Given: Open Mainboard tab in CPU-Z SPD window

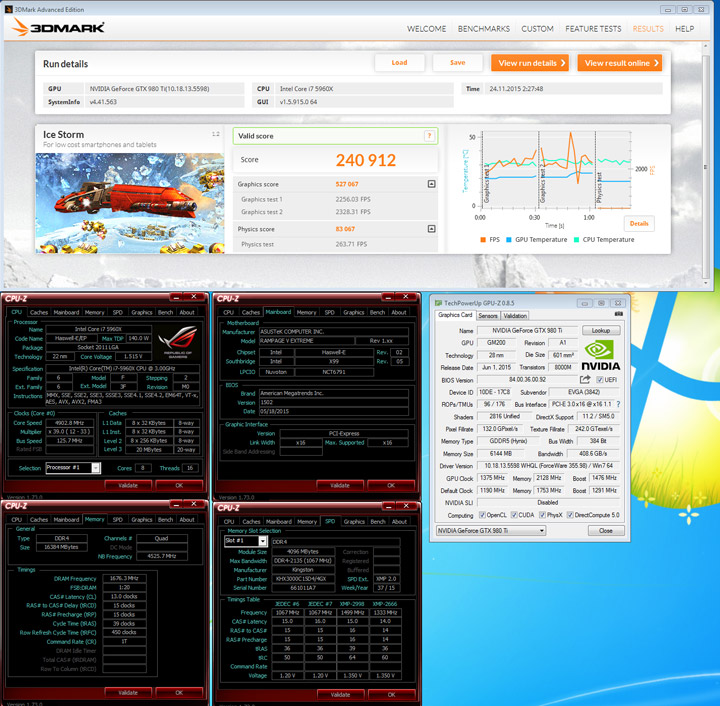Looking at the screenshot, I should pos(278,522).
